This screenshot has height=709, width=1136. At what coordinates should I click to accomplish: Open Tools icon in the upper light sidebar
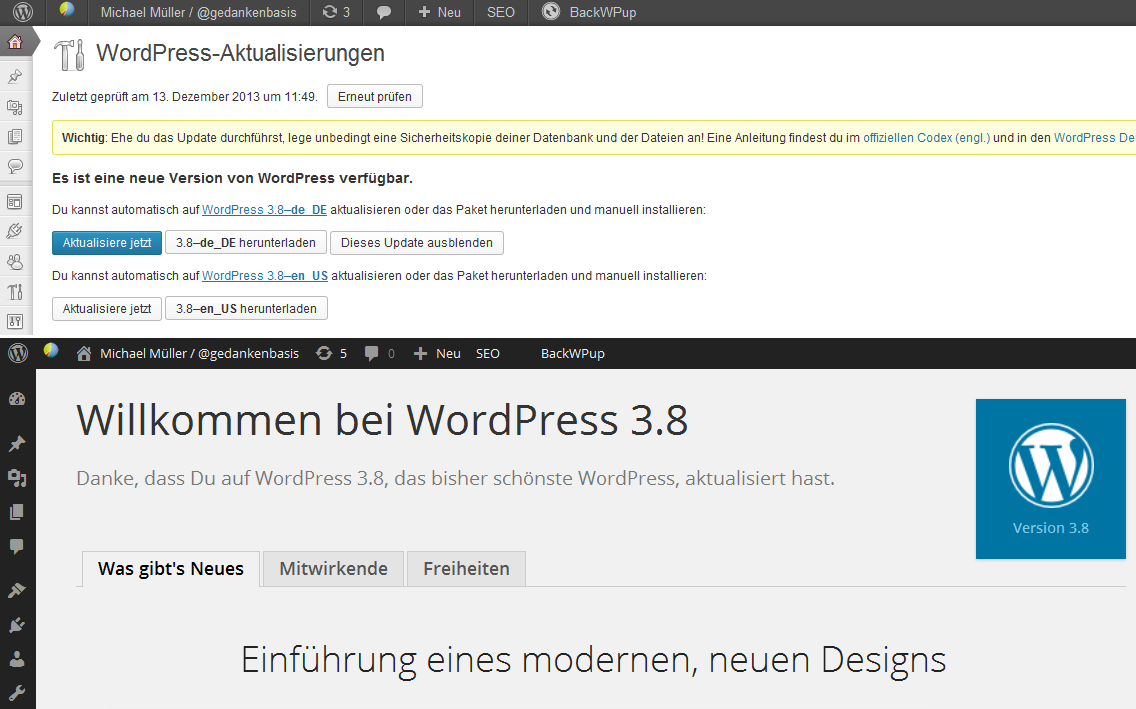point(15,292)
